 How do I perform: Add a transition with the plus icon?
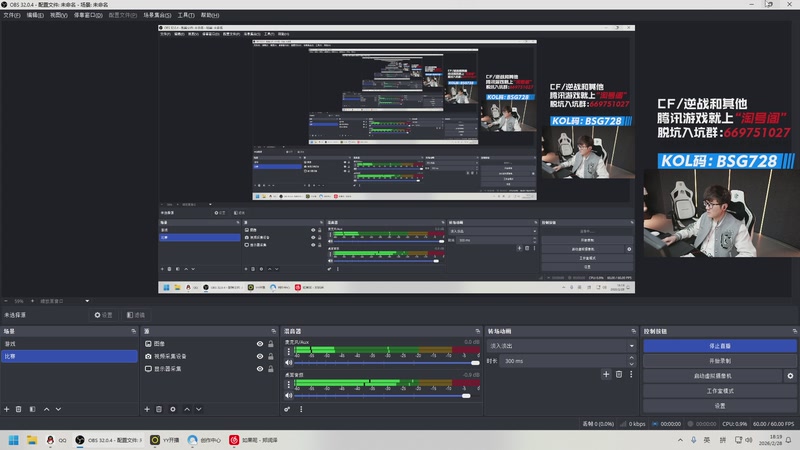tap(606, 374)
